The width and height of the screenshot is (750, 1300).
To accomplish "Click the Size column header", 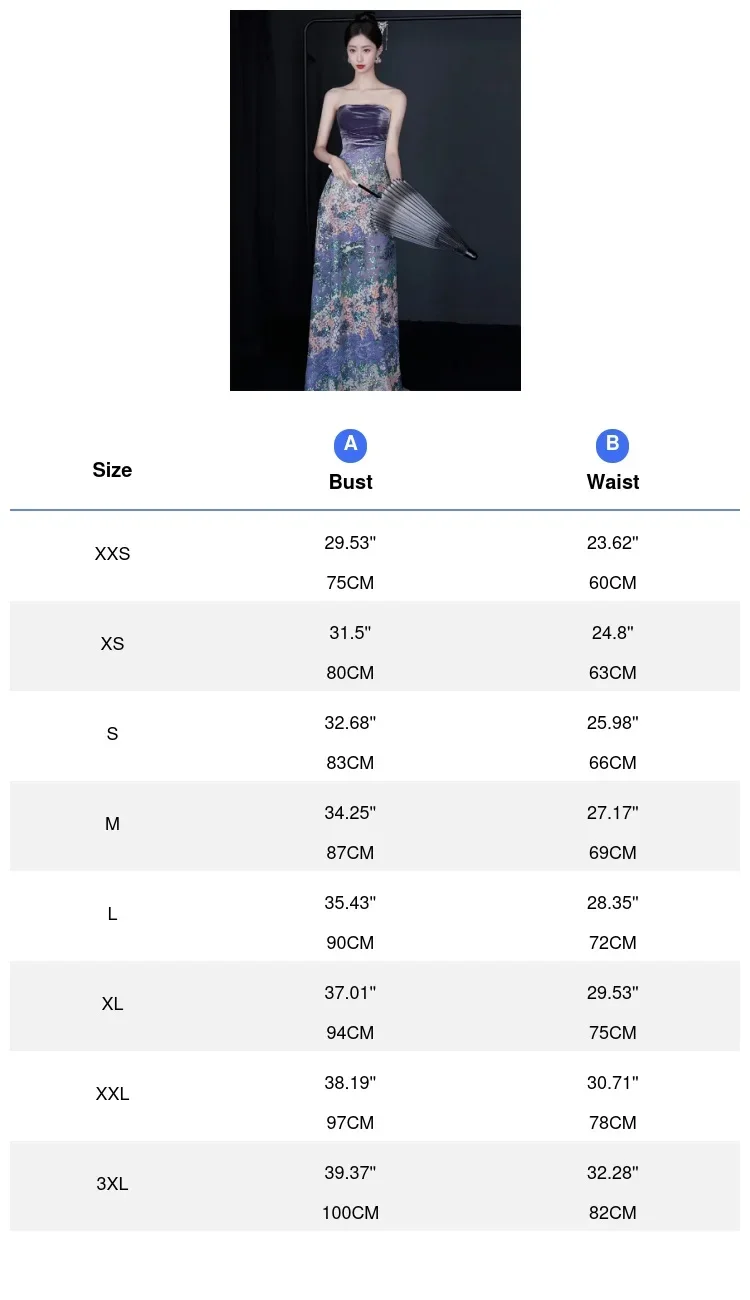I will (112, 470).
